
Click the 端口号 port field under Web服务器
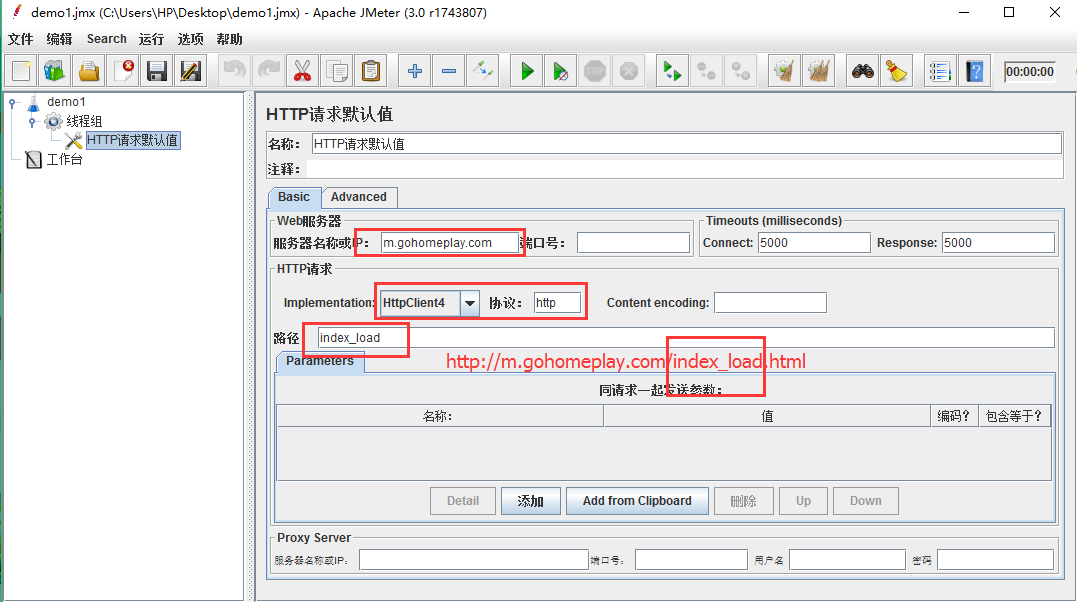pyautogui.click(x=633, y=243)
